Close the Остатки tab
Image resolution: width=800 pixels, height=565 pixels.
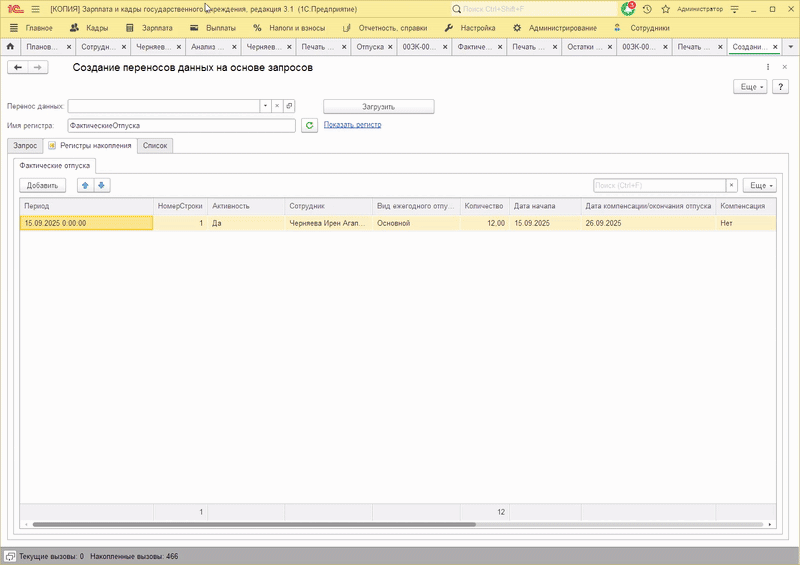point(610,47)
